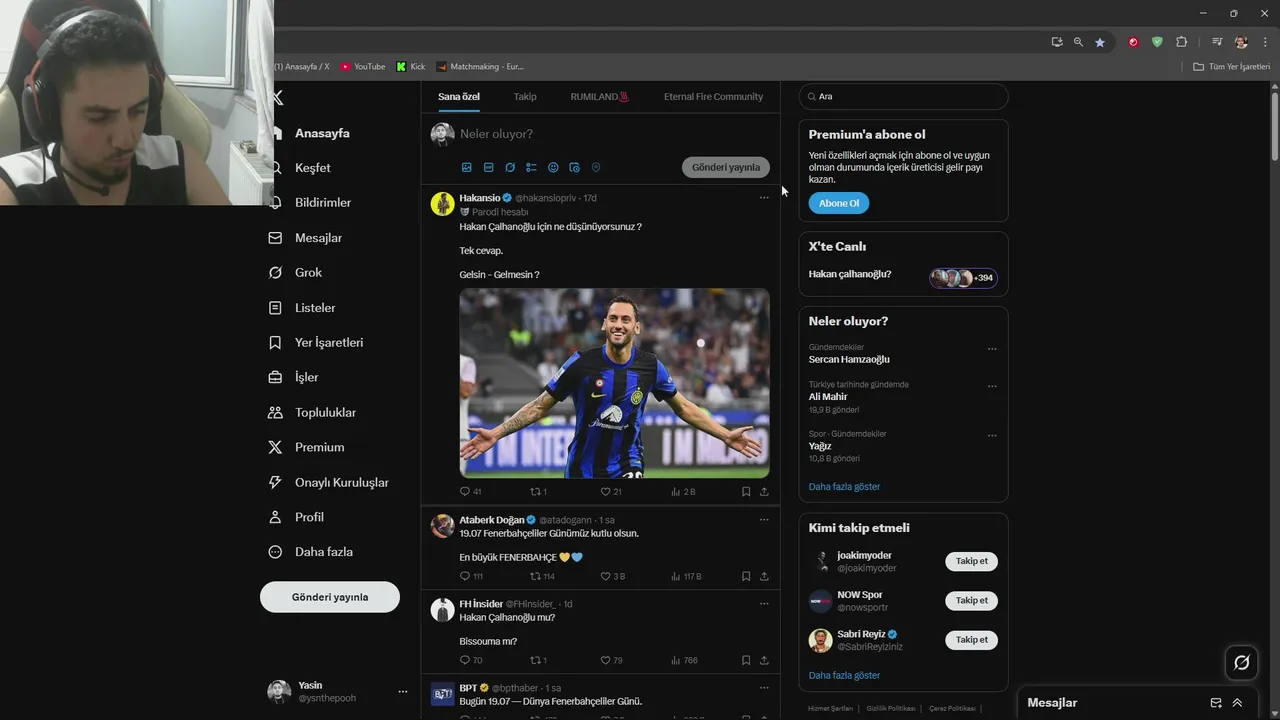Click the large Gönderi yayınla sidebar button
This screenshot has height=720, width=1280.
[330, 597]
